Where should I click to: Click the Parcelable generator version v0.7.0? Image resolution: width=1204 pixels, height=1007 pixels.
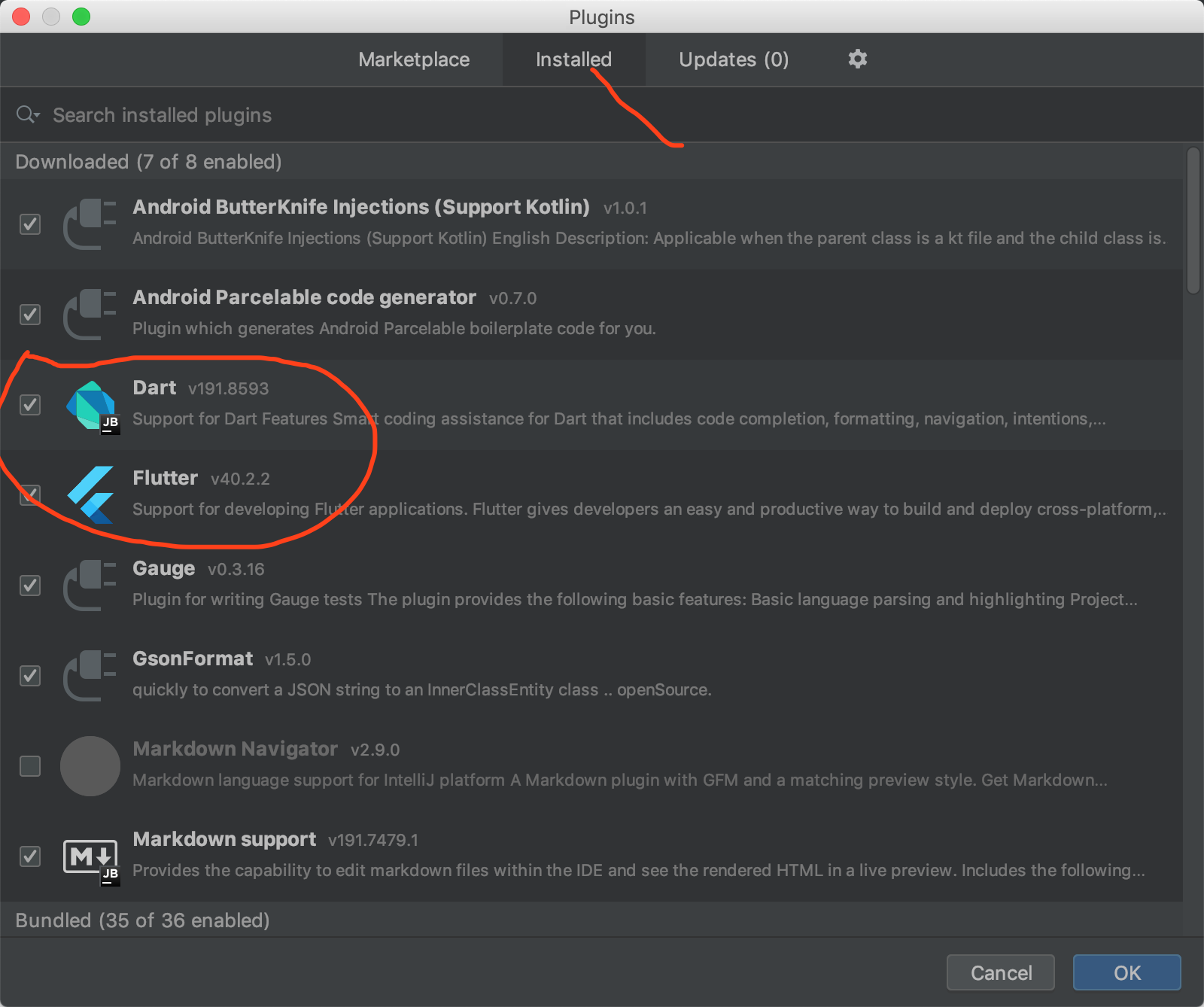point(513,298)
